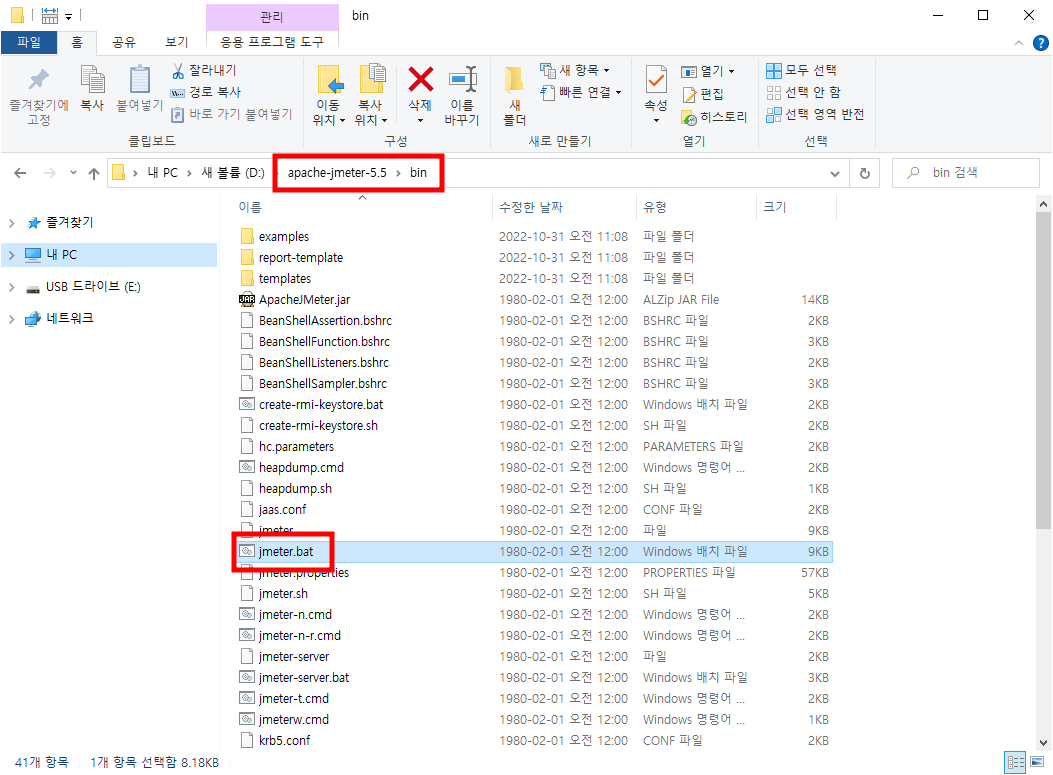Go back with the Back arrow
The width and height of the screenshot is (1053, 775).
20,173
